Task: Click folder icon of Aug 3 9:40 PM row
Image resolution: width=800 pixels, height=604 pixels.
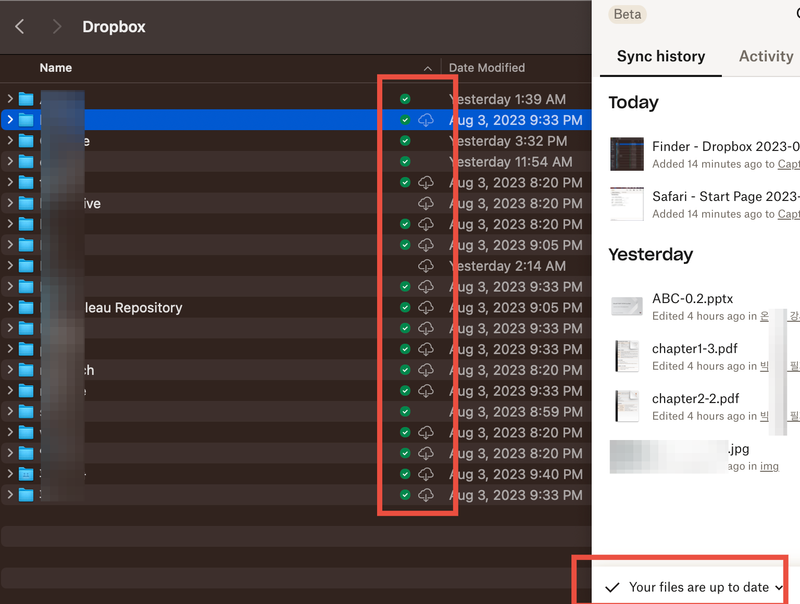Action: [26, 474]
